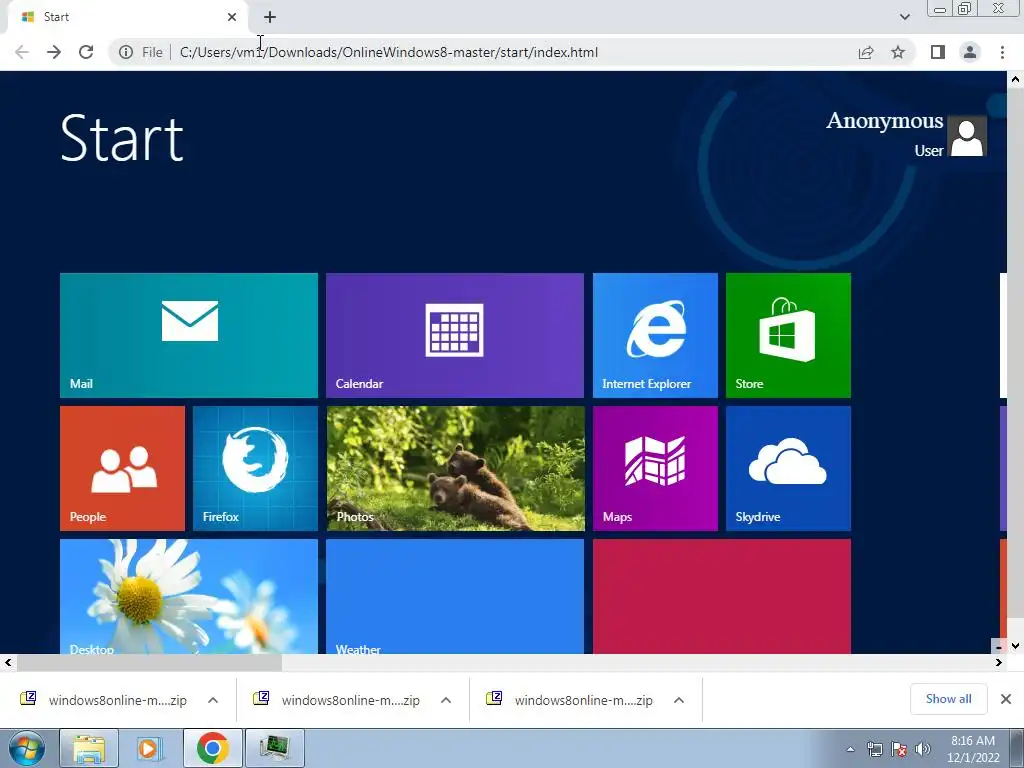Viewport: 1024px width, 768px height.
Task: Open second windows8online zip download
Action: click(x=338, y=700)
